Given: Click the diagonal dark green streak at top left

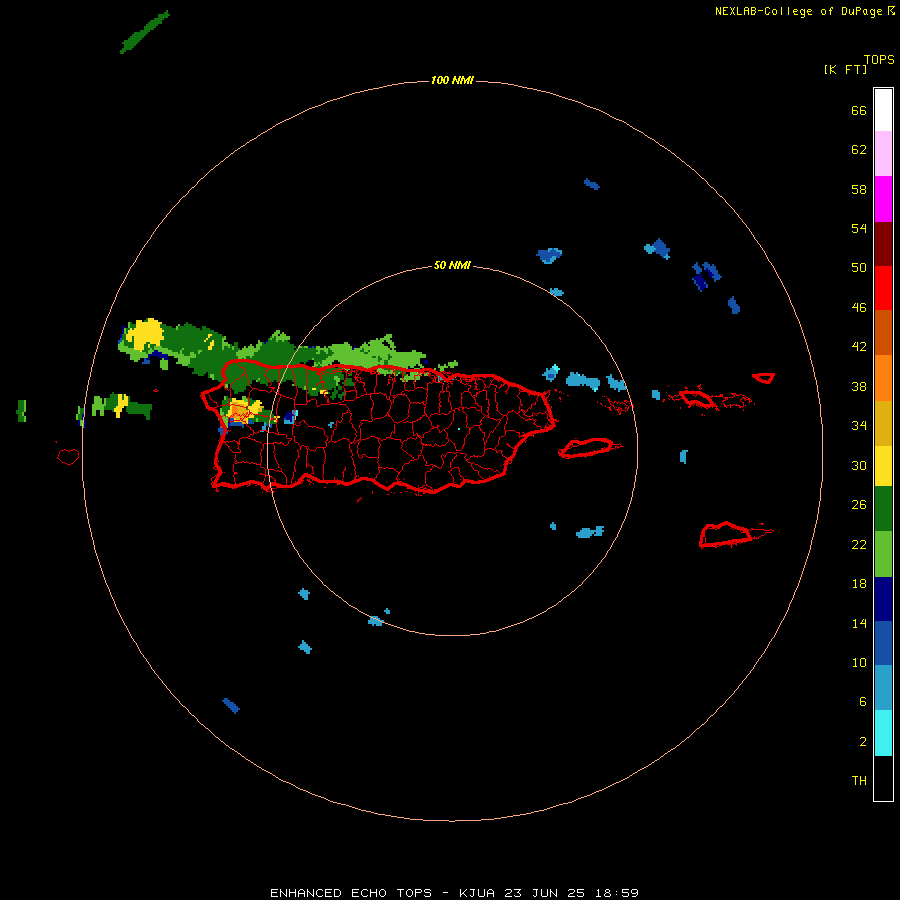Looking at the screenshot, I should click(145, 32).
